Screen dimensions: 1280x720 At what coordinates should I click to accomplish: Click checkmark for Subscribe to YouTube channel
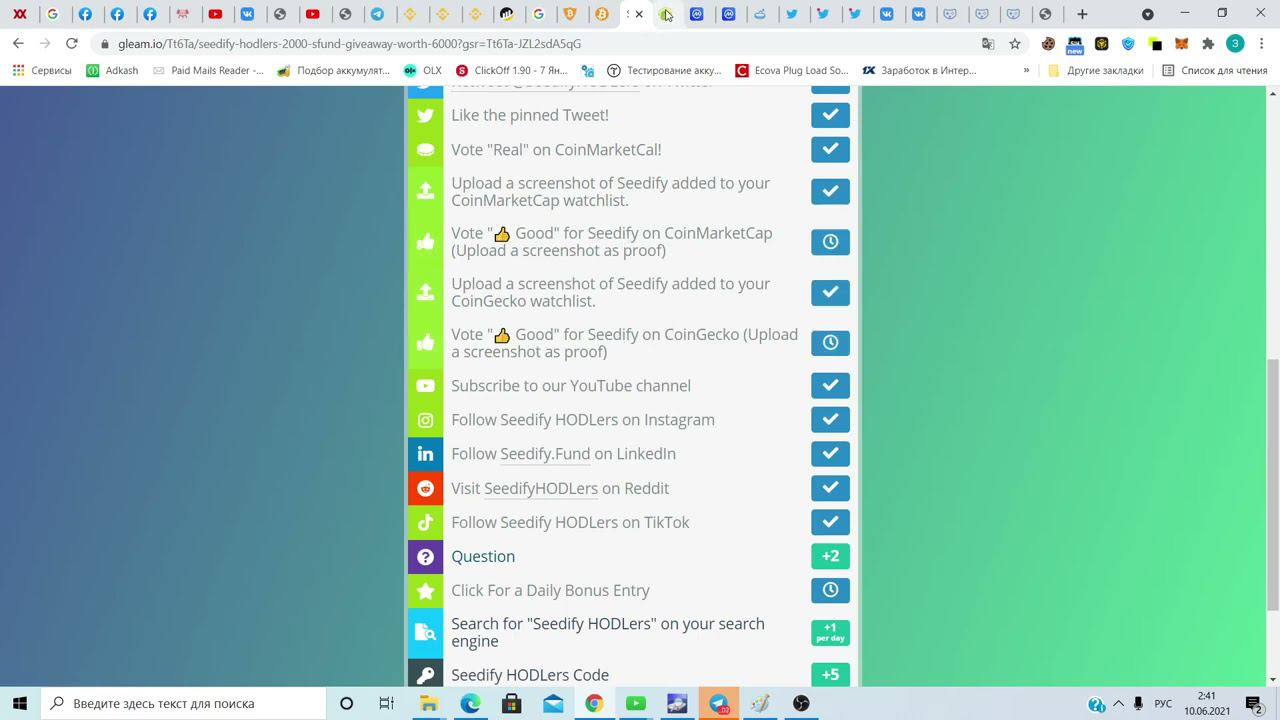click(830, 386)
